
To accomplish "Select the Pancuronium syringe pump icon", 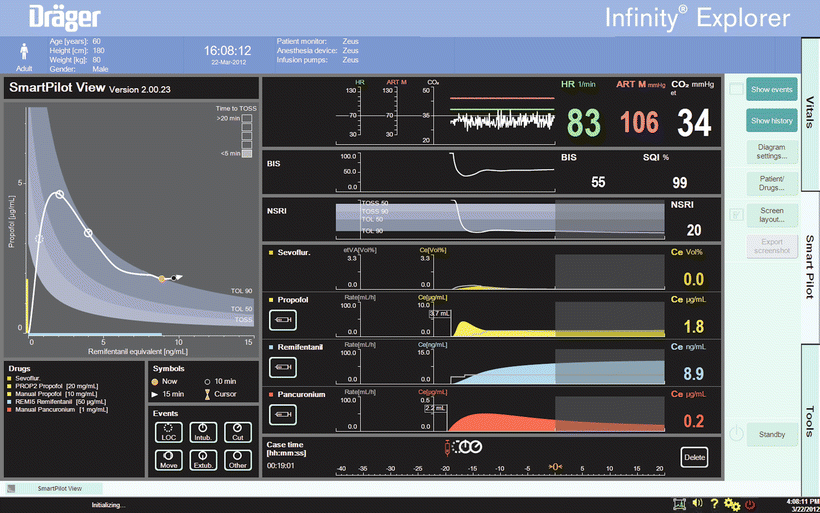I will (x=283, y=416).
